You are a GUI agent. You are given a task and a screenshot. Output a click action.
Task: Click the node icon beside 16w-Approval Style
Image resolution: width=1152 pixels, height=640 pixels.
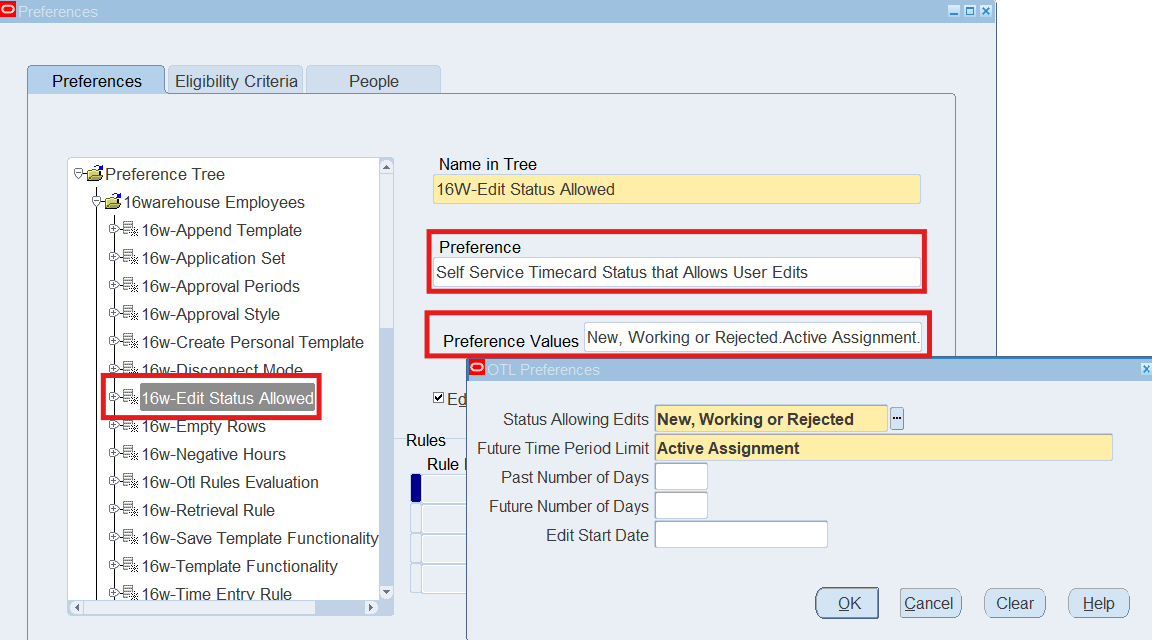pos(130,314)
